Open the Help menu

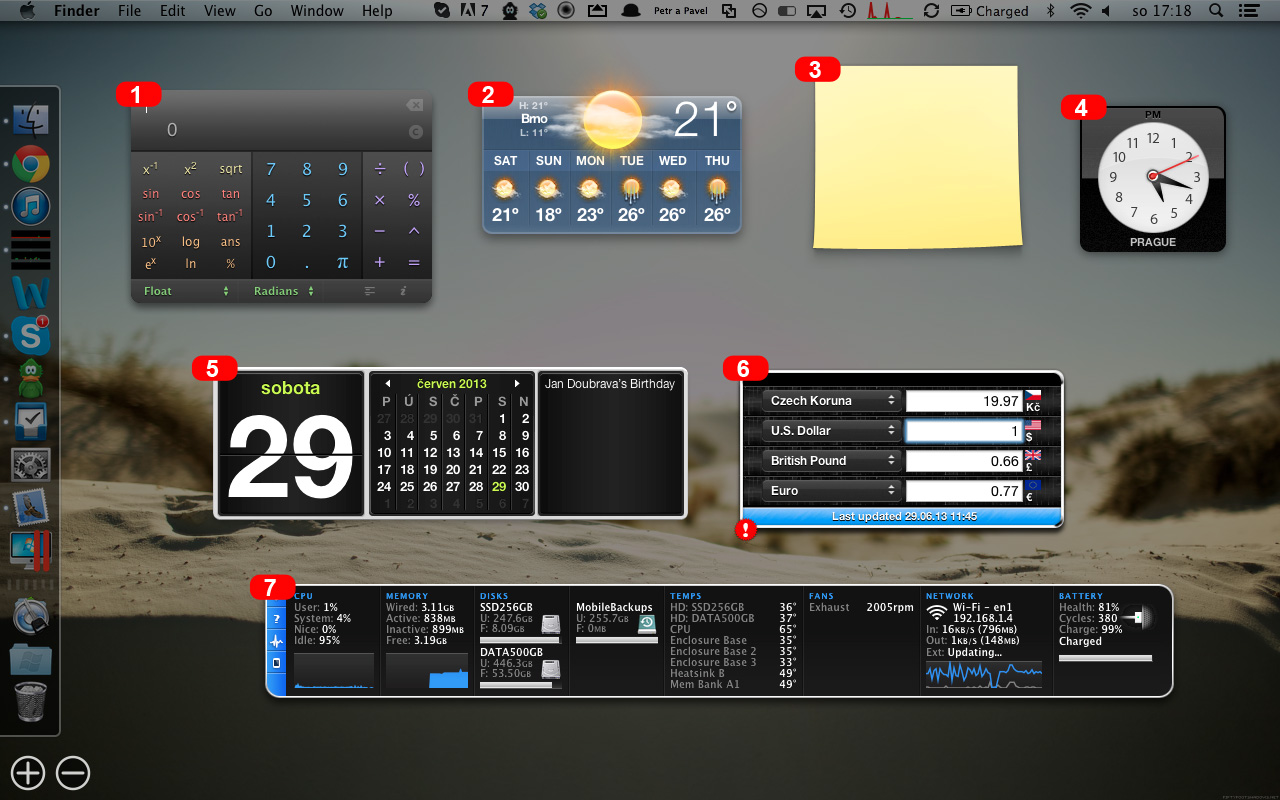point(377,11)
